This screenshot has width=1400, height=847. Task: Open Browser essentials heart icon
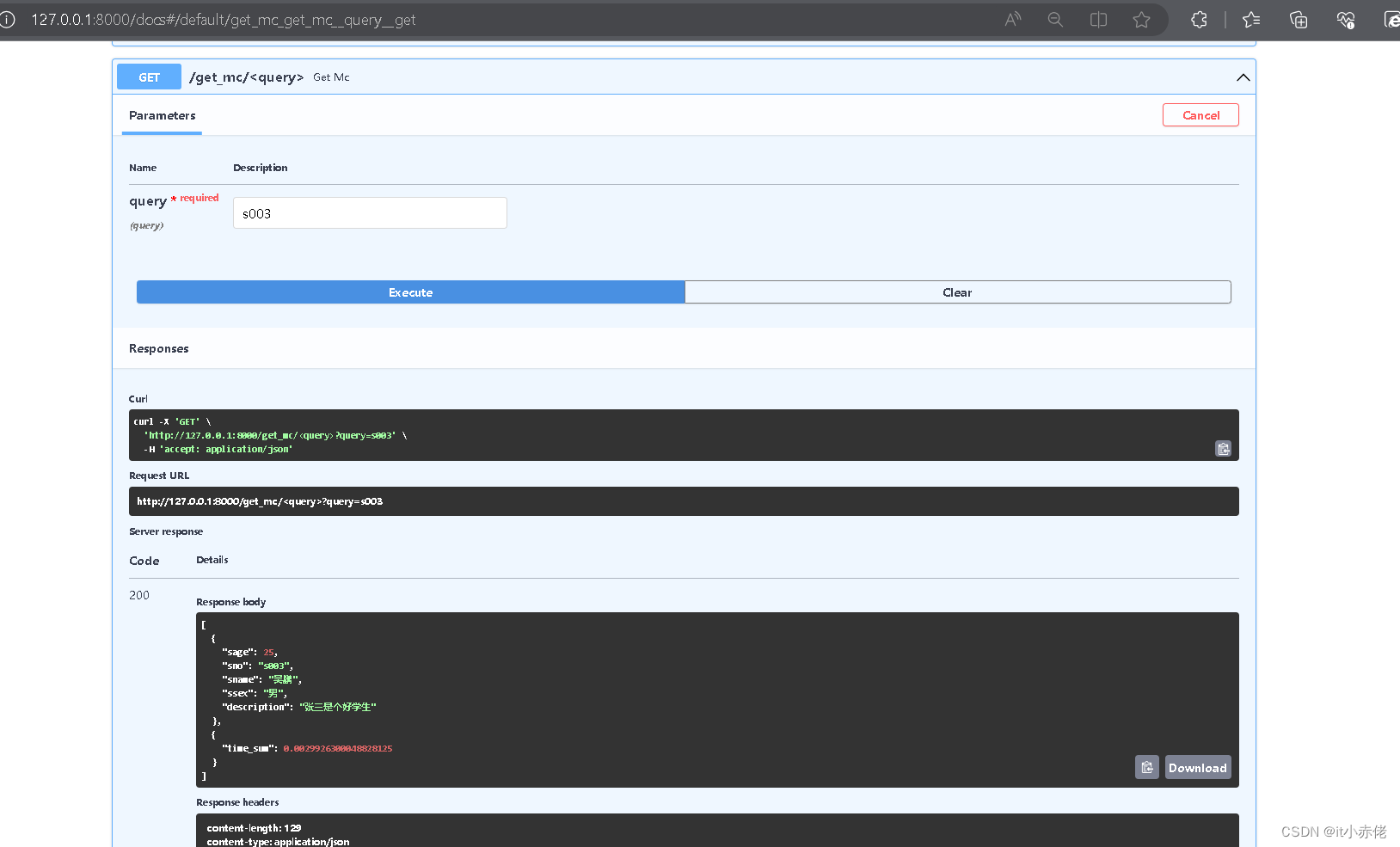[1346, 19]
